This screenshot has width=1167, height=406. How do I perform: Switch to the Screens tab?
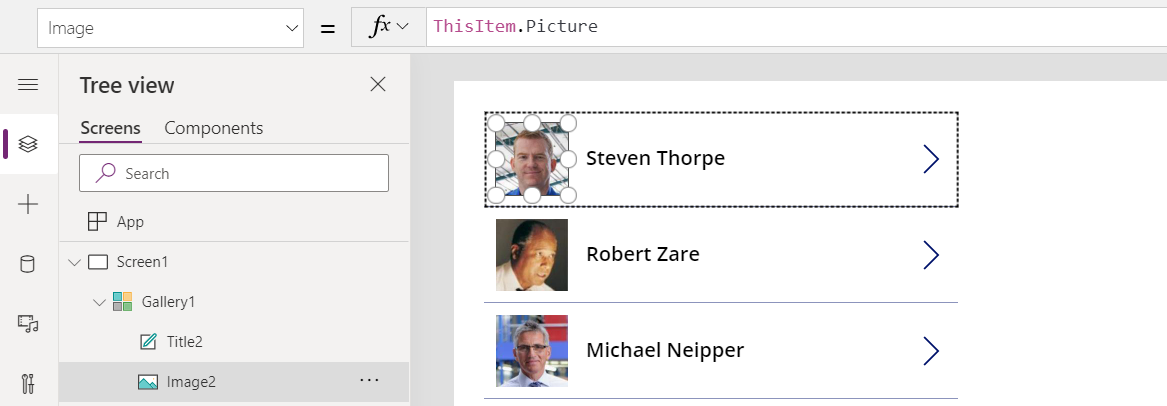pyautogui.click(x=110, y=128)
